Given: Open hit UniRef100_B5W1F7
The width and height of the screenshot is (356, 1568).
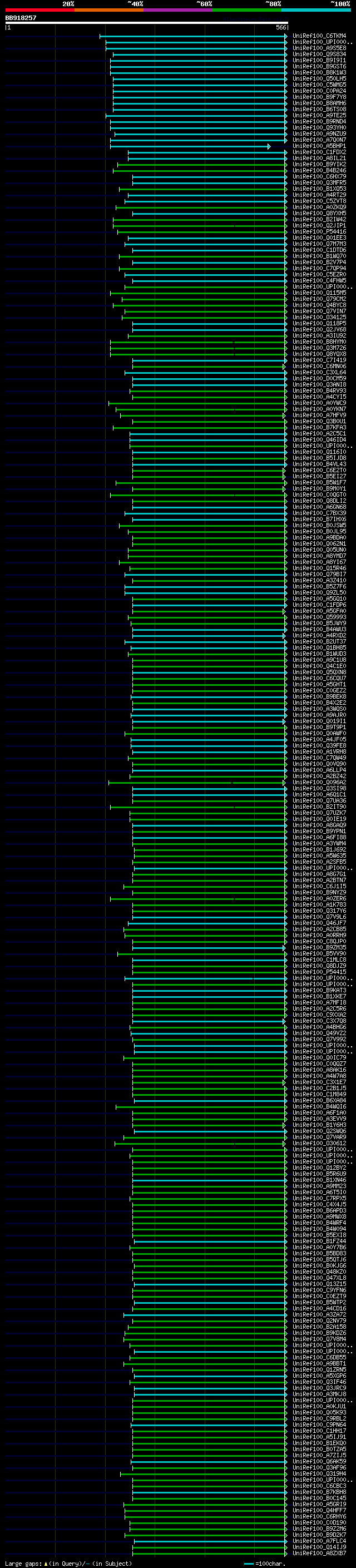Looking at the screenshot, I should tap(319, 483).
